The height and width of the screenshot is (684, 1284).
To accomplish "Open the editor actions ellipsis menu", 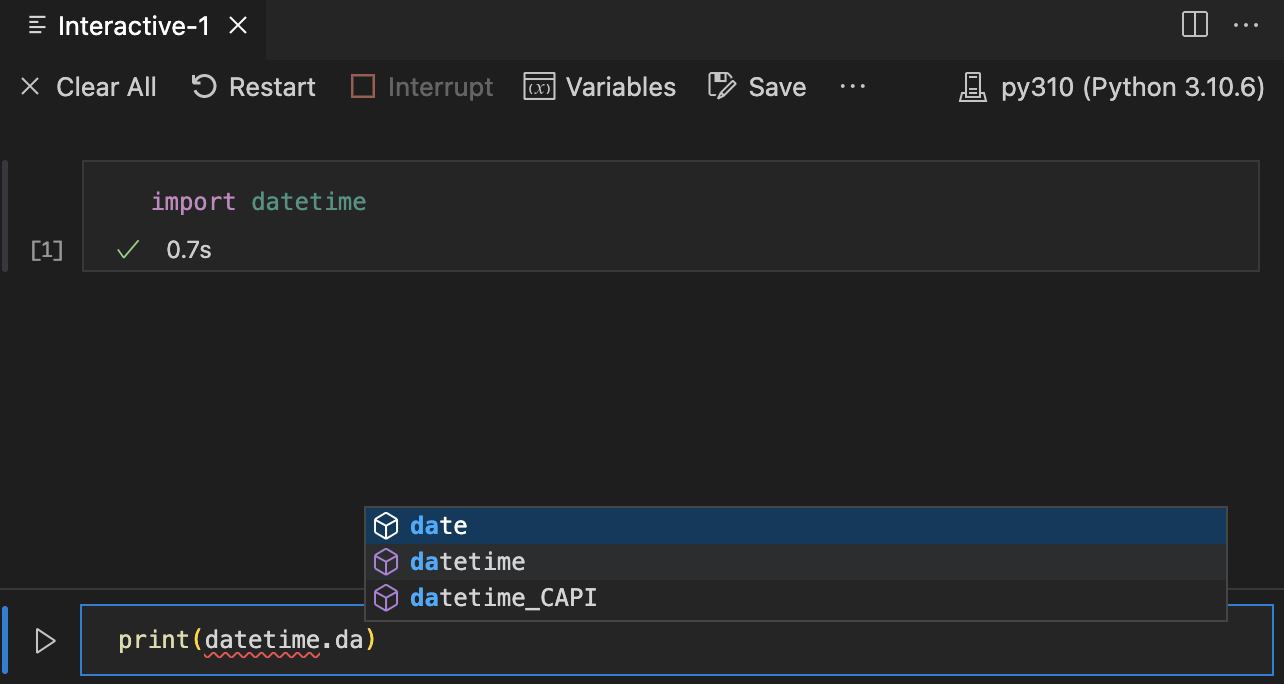I will coord(1246,25).
